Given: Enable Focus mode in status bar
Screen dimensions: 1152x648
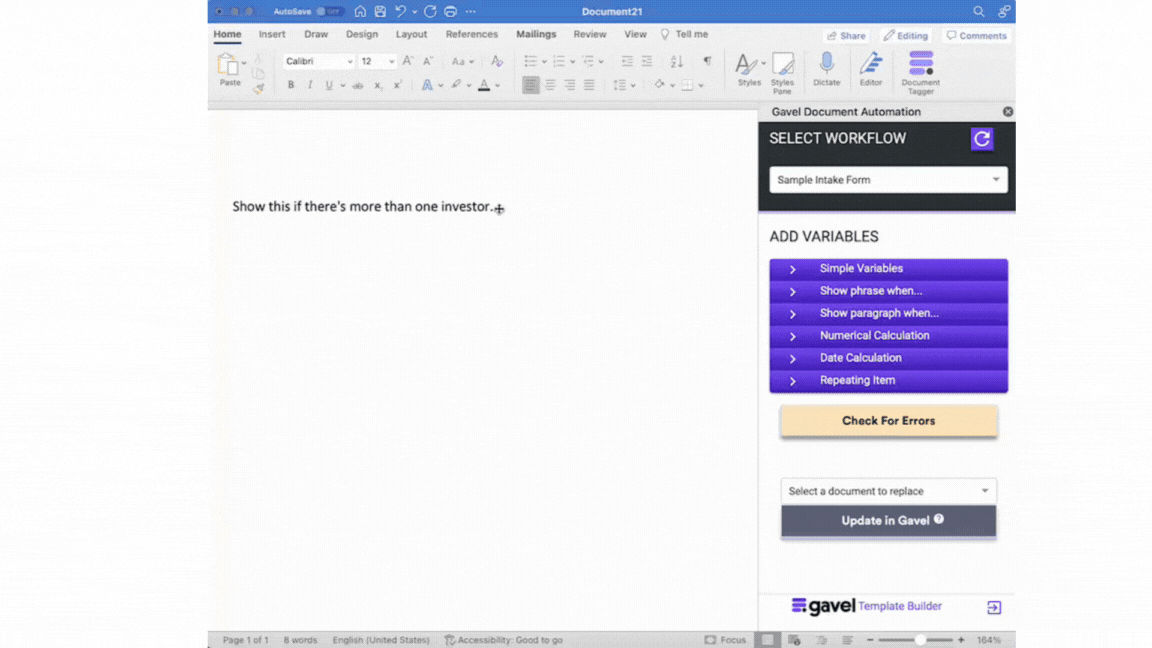Looking at the screenshot, I should click(x=727, y=640).
